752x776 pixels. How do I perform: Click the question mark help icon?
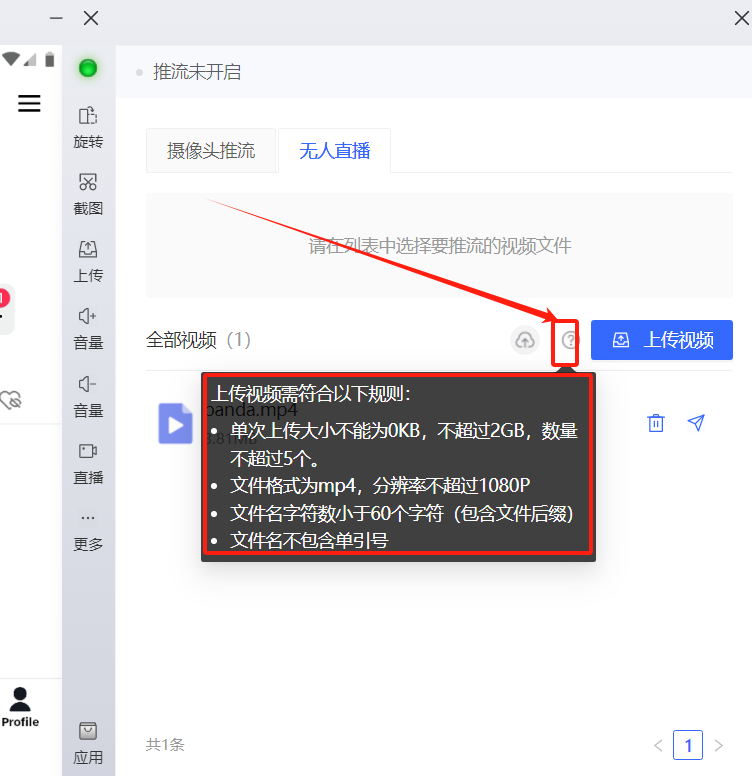click(570, 340)
